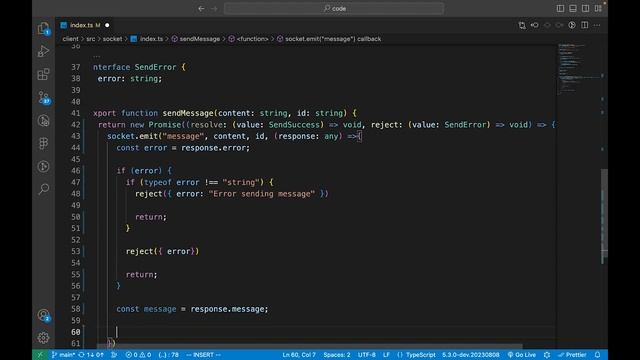Click the horizontal scrollbar at editor bottom
Viewport: 640px width, 360px height.
310,346
